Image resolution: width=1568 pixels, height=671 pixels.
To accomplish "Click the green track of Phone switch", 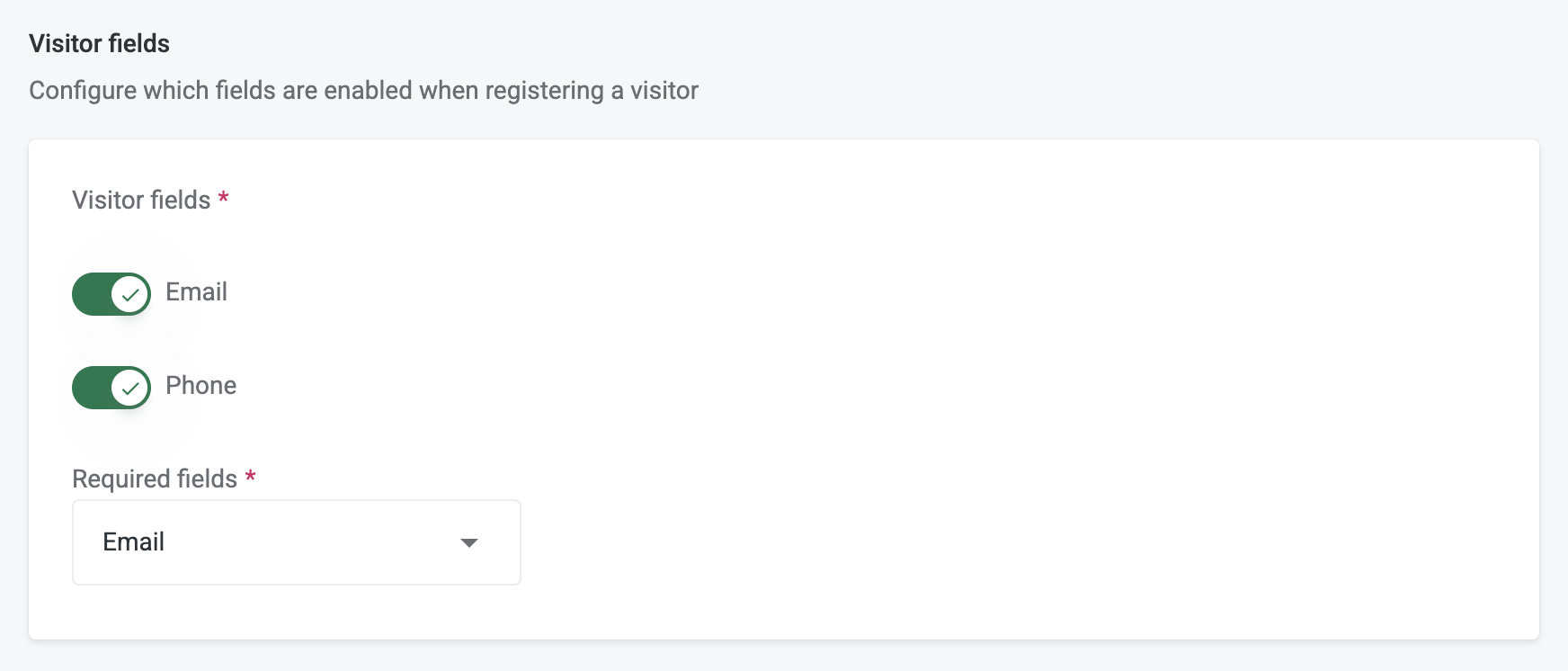I will point(91,388).
